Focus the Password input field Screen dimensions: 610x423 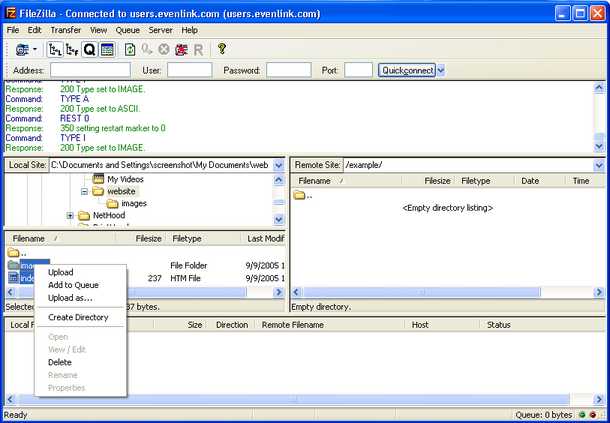[289, 70]
